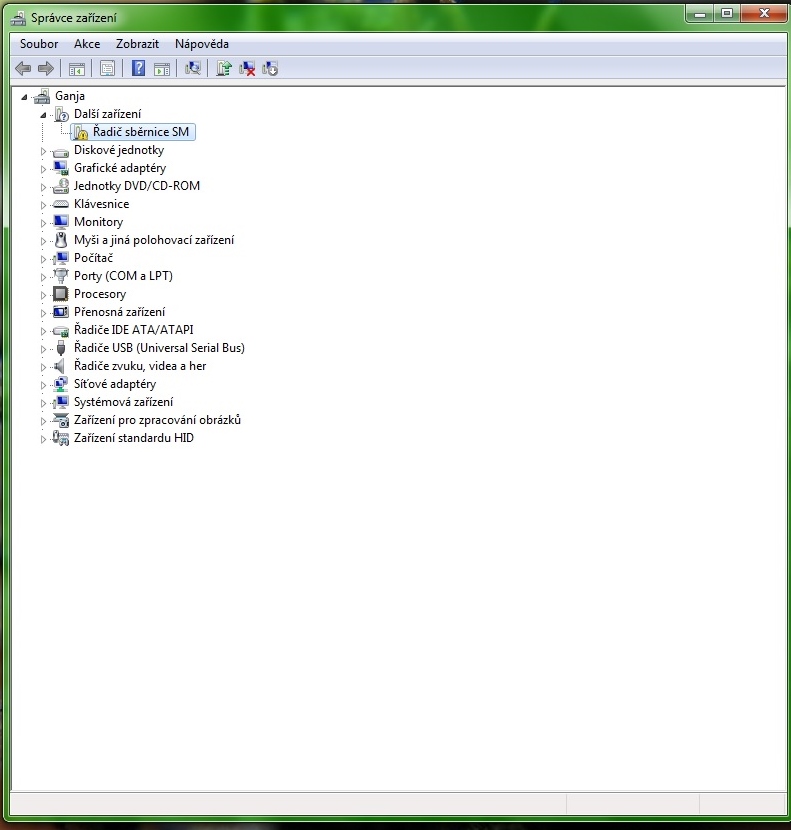
Task: Click the Klávesnice keyboard icon
Action: (x=61, y=204)
